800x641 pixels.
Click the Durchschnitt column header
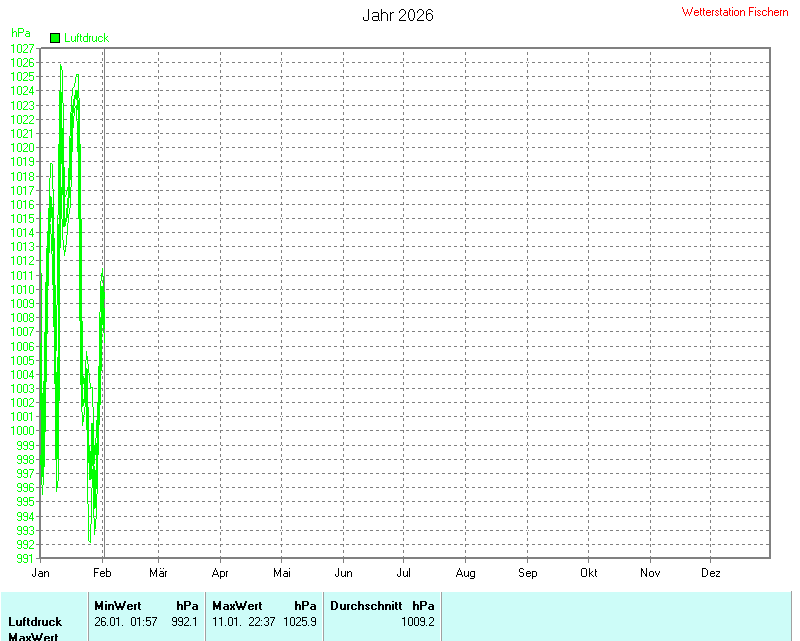click(366, 606)
